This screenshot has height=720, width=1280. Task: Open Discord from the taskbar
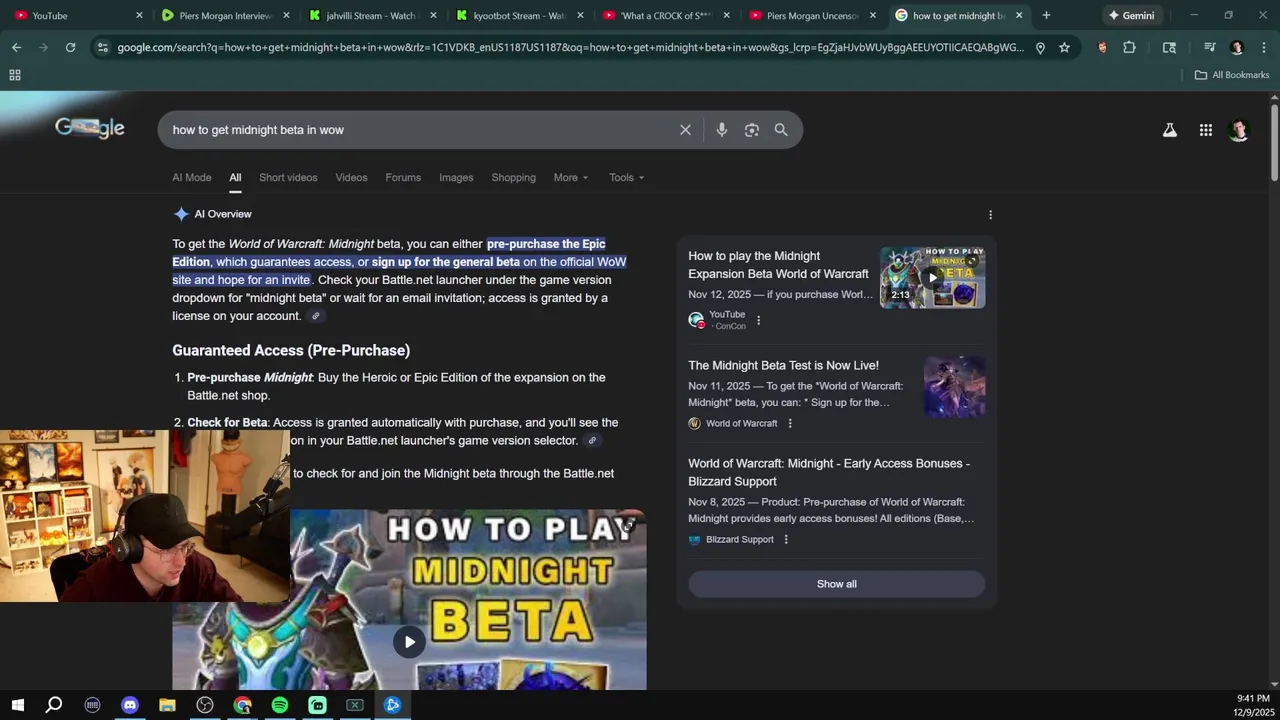tap(130, 705)
